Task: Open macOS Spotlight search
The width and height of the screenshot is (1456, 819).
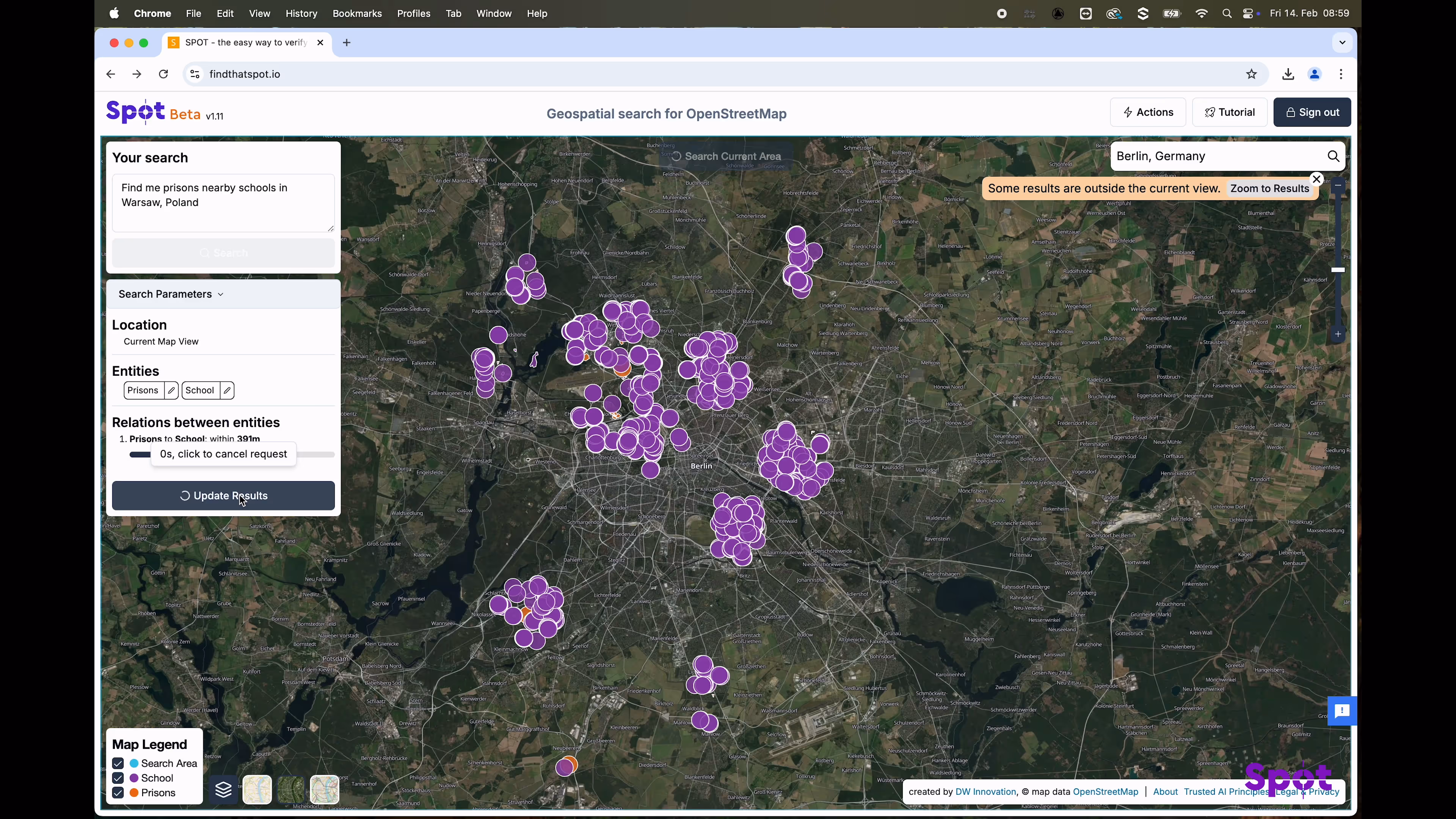Action: pyautogui.click(x=1227, y=14)
